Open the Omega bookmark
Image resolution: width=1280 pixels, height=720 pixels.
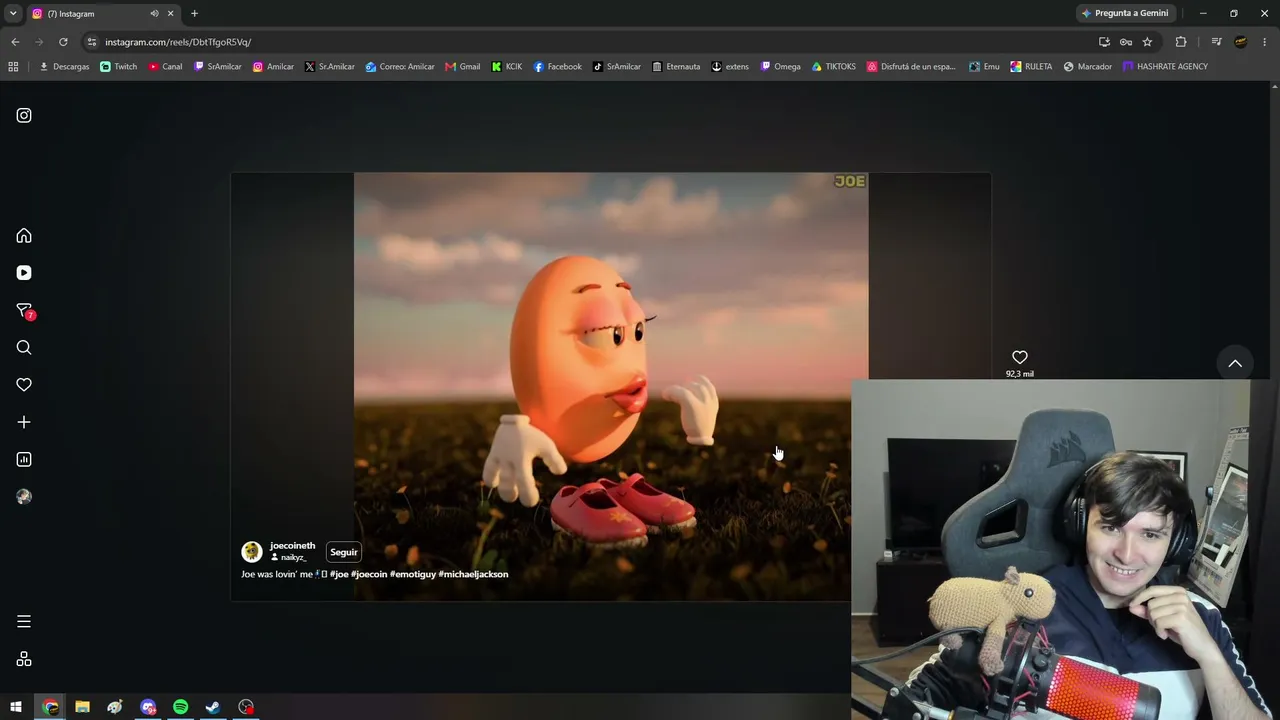780,67
